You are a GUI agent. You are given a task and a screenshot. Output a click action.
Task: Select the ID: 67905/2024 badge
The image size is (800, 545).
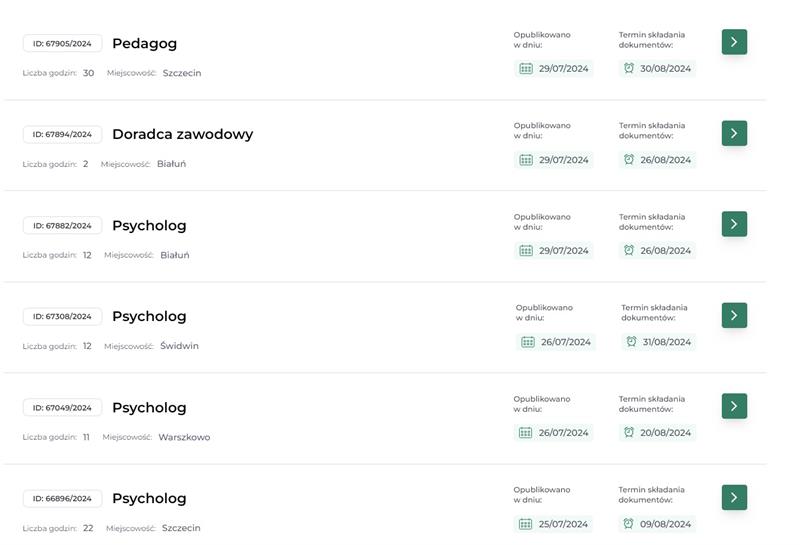[x=62, y=44]
